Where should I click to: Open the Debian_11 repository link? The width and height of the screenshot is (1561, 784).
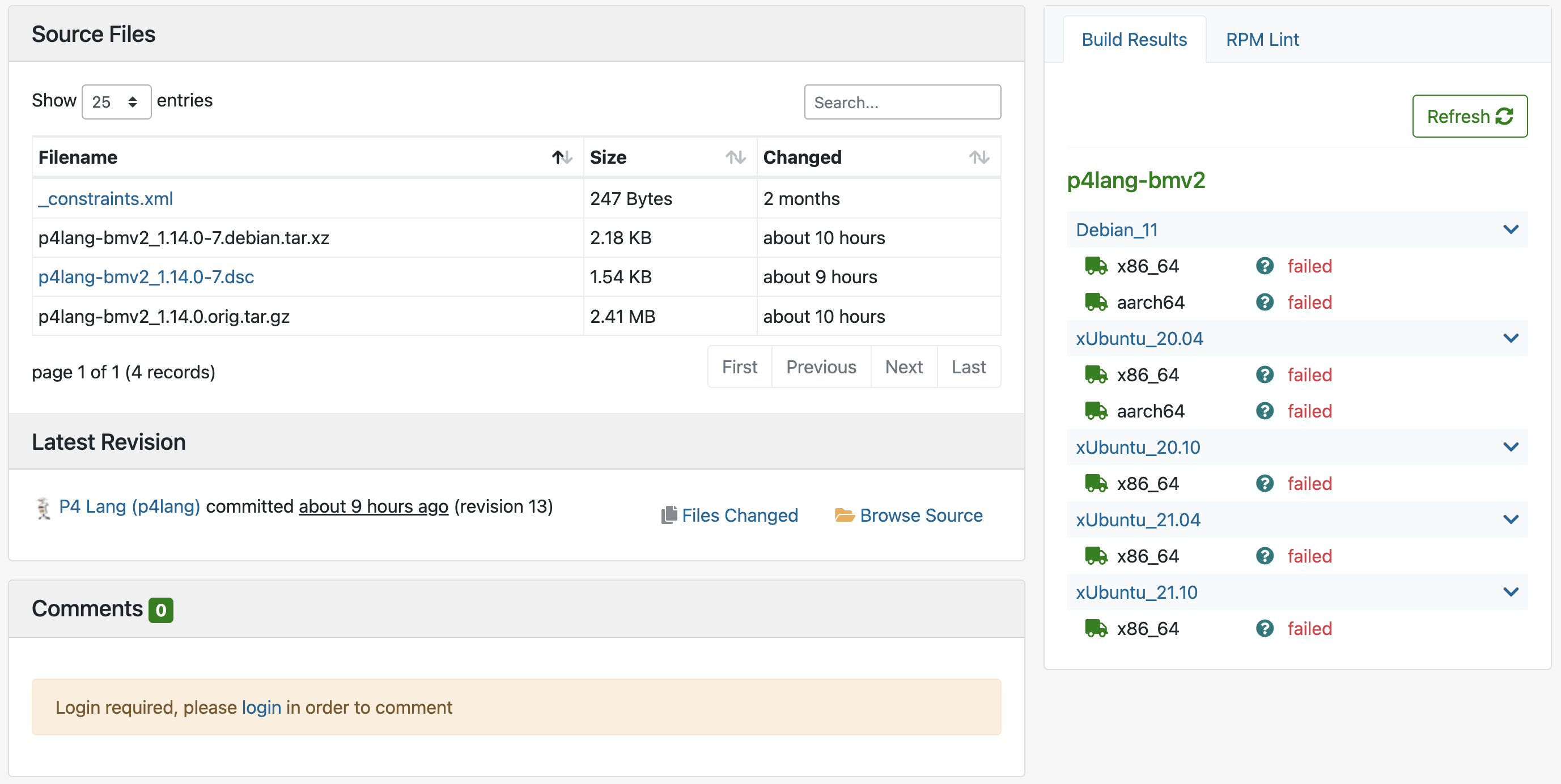(1116, 230)
